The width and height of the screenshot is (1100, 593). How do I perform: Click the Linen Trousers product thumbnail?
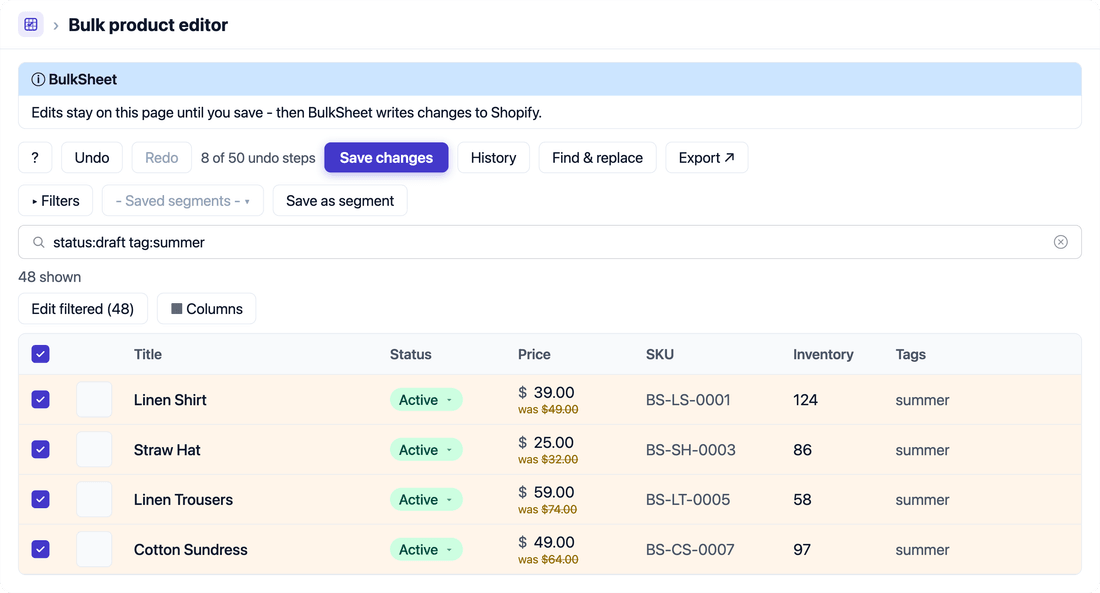(94, 500)
